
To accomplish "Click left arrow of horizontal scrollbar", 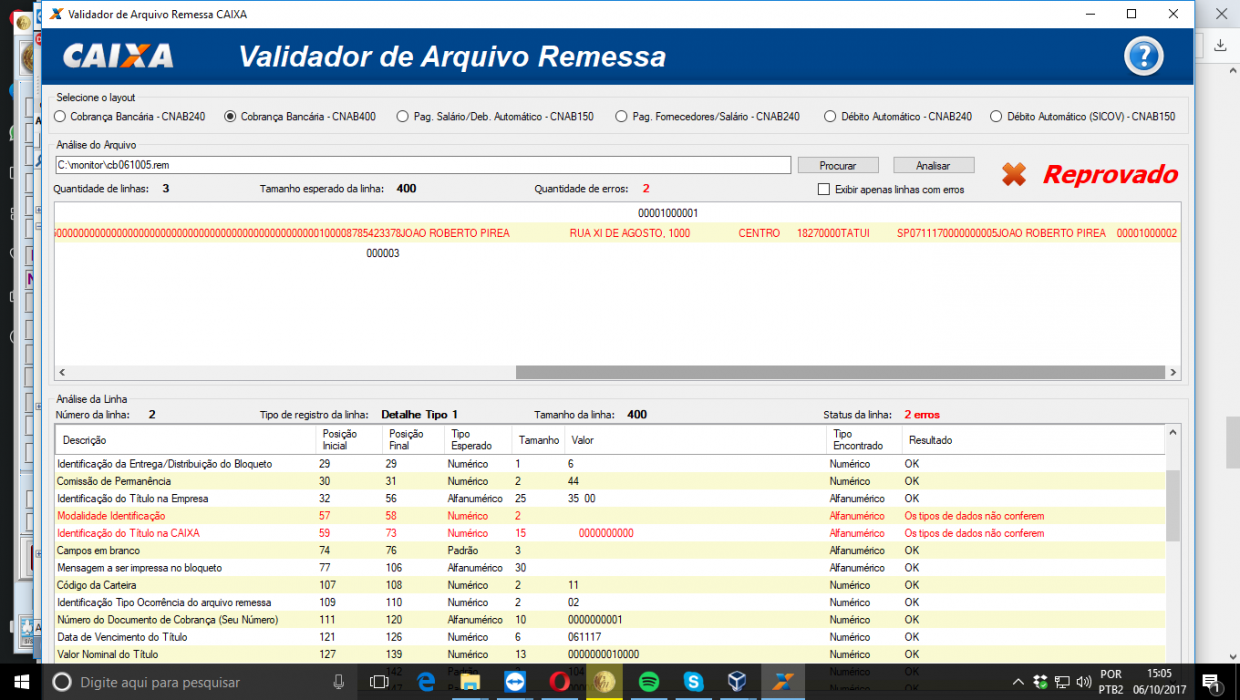I will tap(62, 372).
